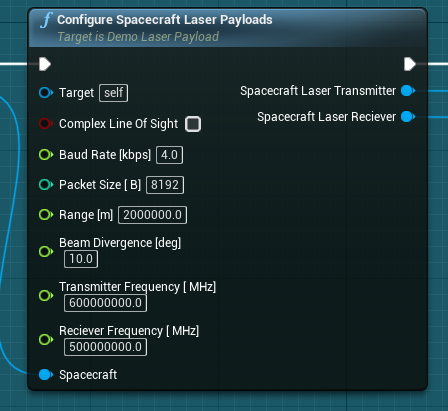This screenshot has height=411, width=448.
Task: Click the output execution pin
Action: pos(410,64)
